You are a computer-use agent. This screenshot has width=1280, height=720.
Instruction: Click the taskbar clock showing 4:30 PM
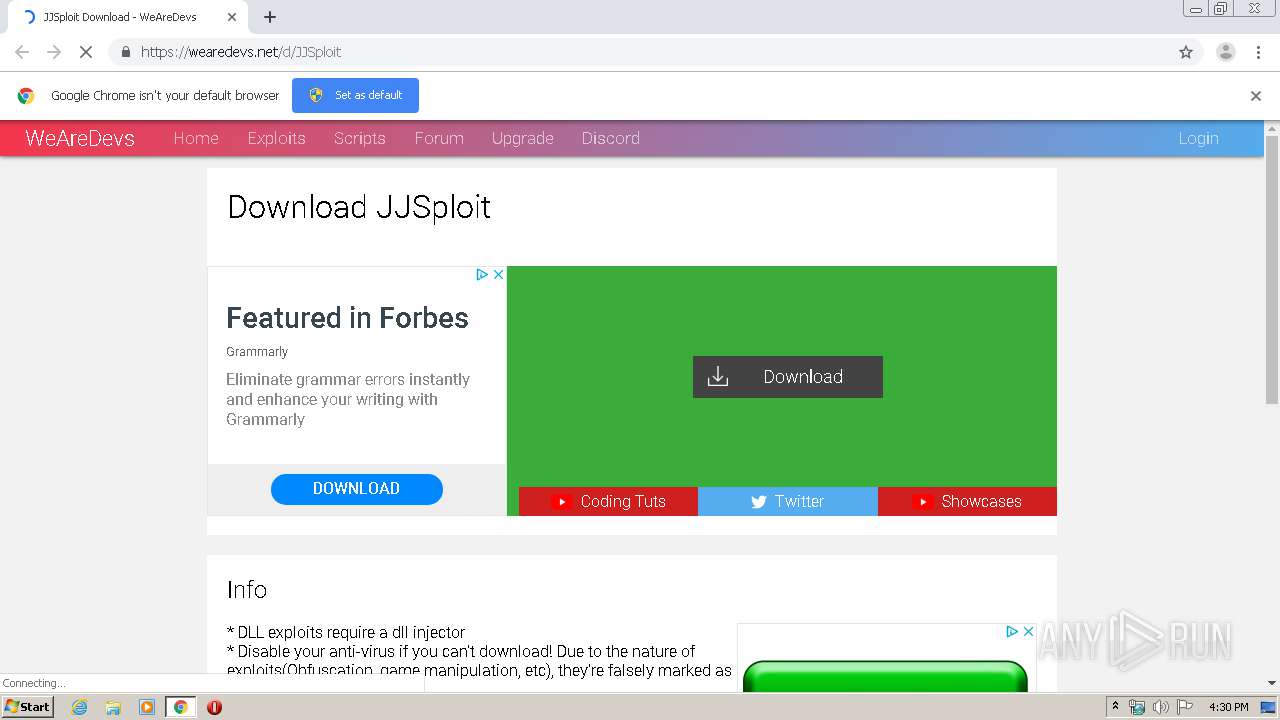click(x=1229, y=707)
